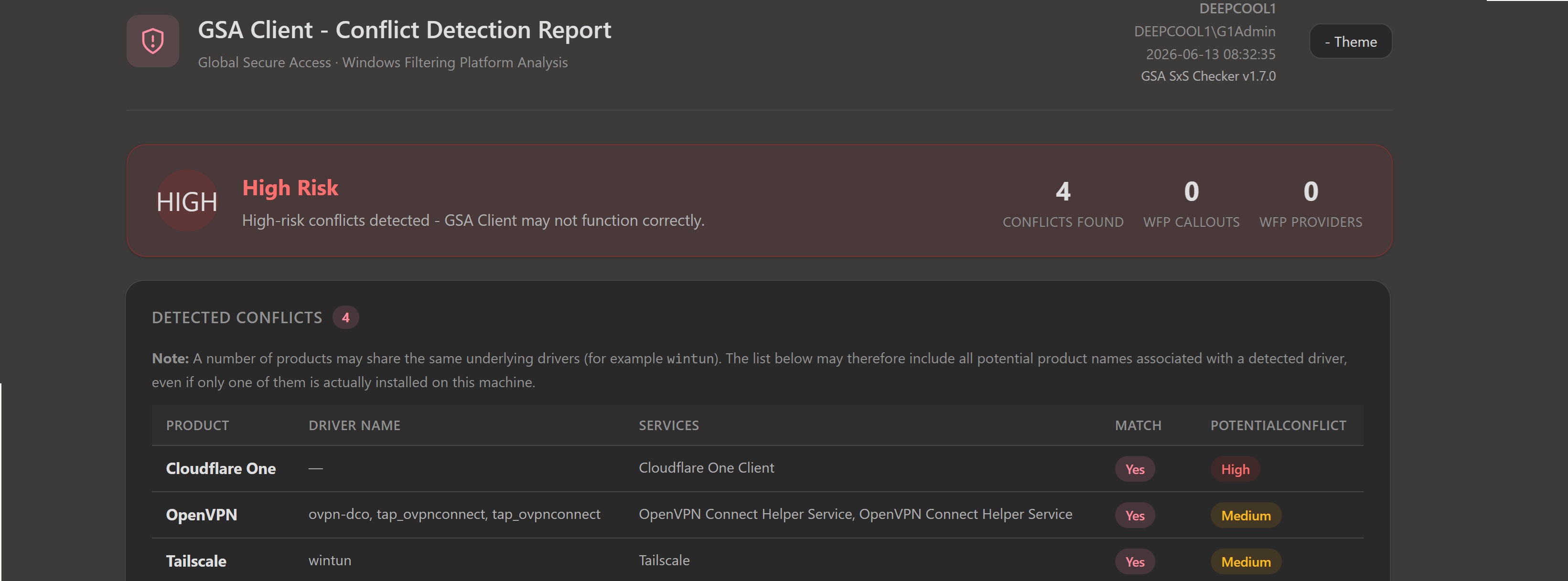Click the ovpn-dco driver name cell
The height and width of the screenshot is (581, 1568).
pyautogui.click(x=454, y=514)
